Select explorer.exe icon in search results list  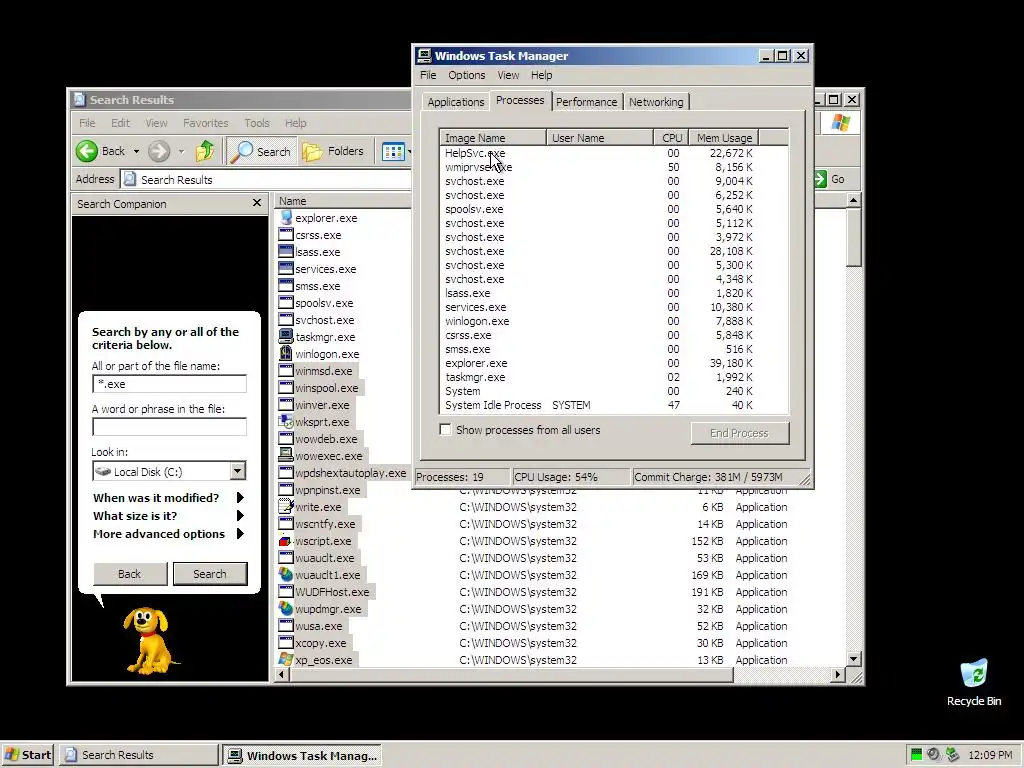coord(285,217)
